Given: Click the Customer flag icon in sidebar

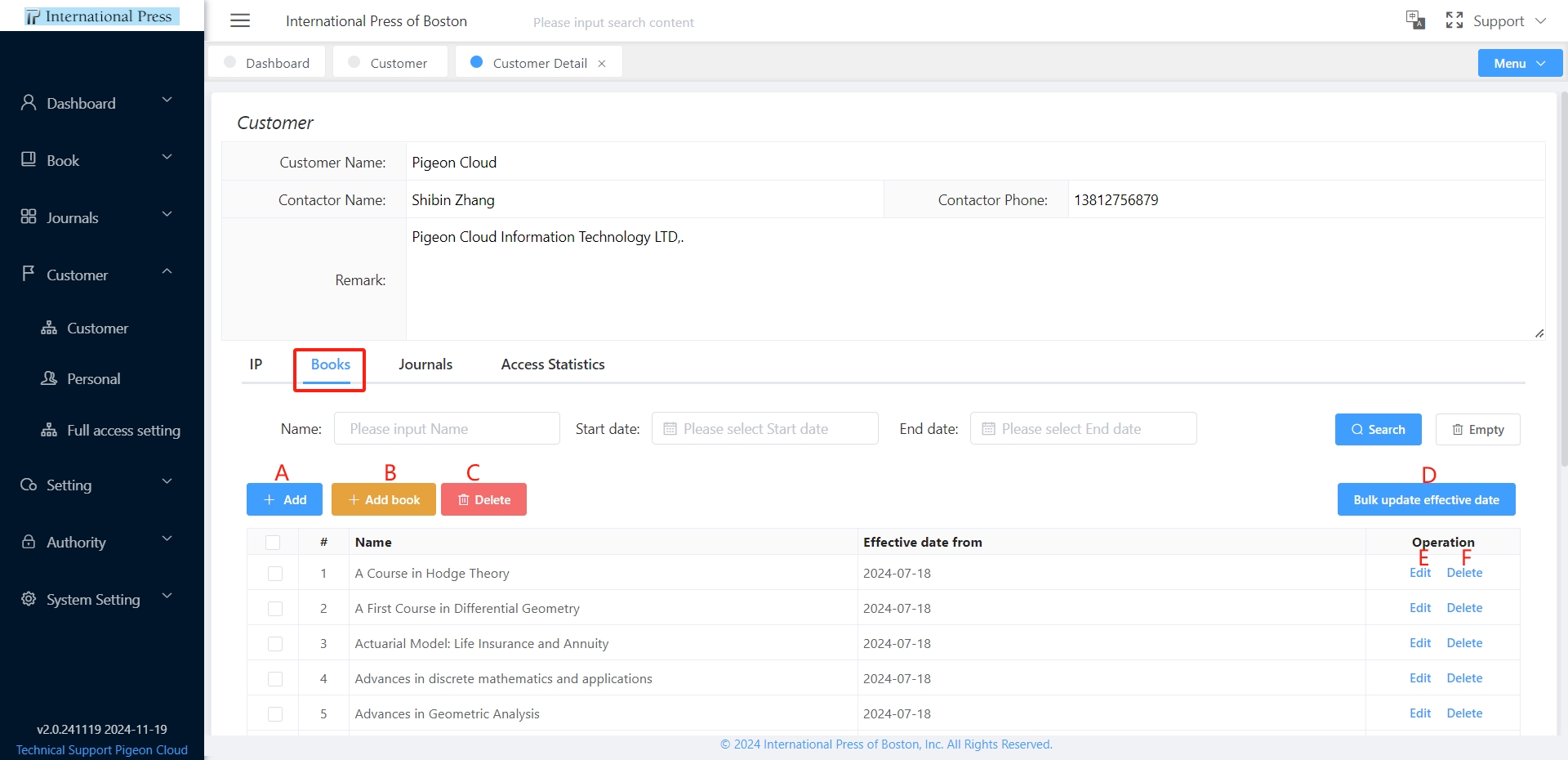Looking at the screenshot, I should coord(29,273).
